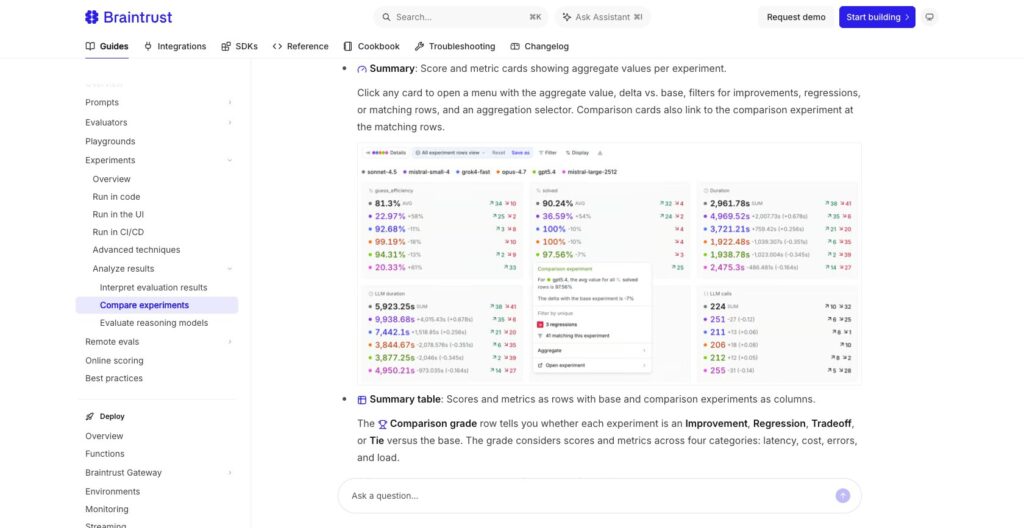Click the Ask Assistant sparkle icon
This screenshot has width=1024, height=528.
pyautogui.click(x=566, y=17)
